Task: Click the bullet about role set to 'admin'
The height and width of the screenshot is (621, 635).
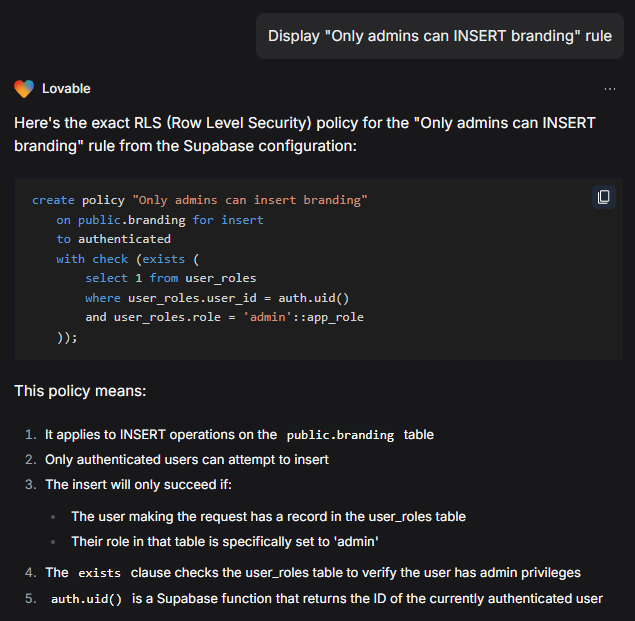Action: [x=224, y=541]
